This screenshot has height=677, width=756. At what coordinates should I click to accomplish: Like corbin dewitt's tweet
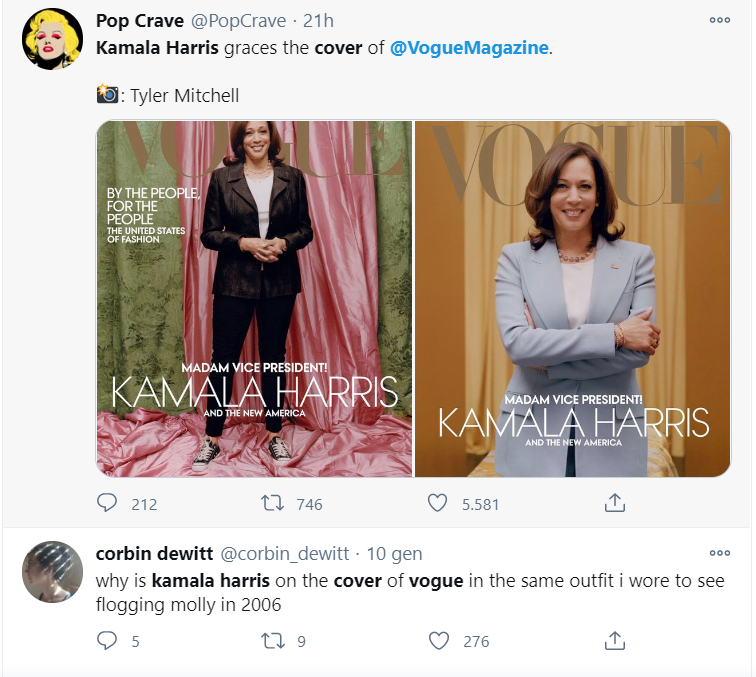pos(437,640)
